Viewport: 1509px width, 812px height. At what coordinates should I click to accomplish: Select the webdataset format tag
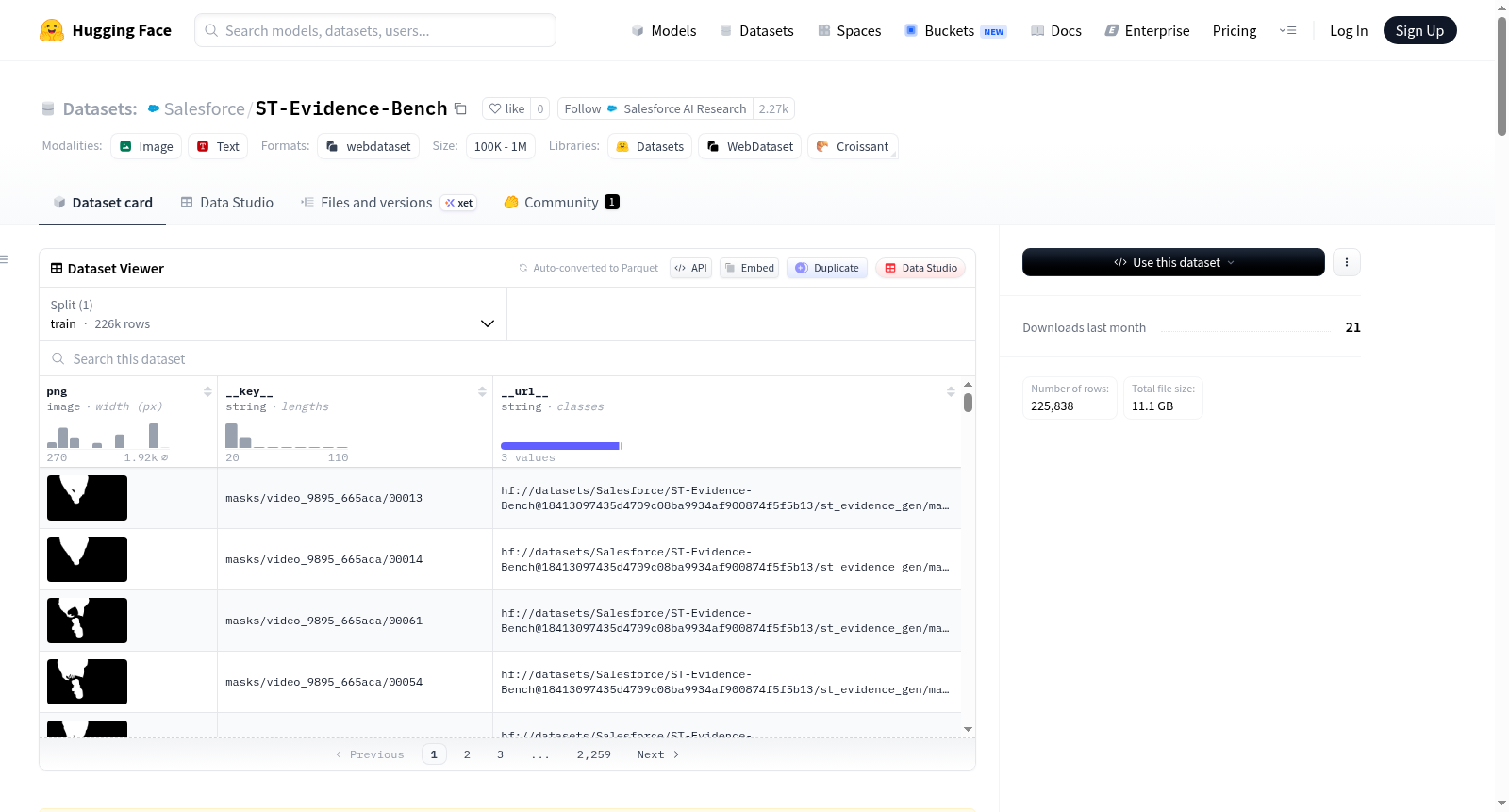pyautogui.click(x=369, y=146)
